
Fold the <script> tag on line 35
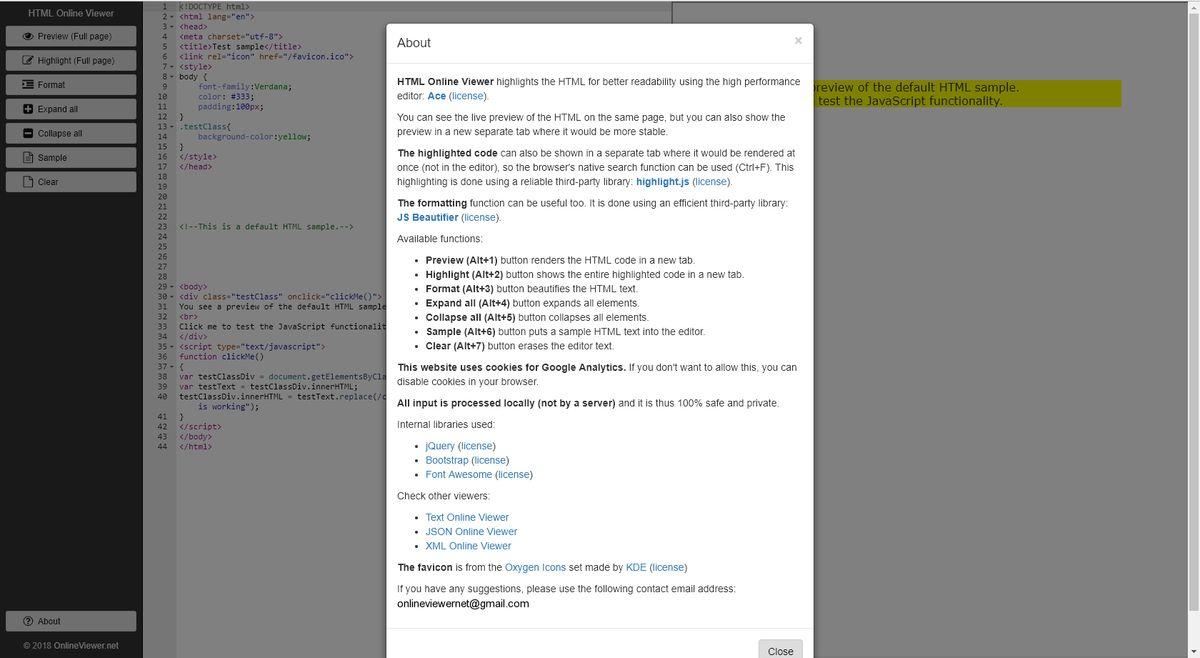pyautogui.click(x=172, y=346)
